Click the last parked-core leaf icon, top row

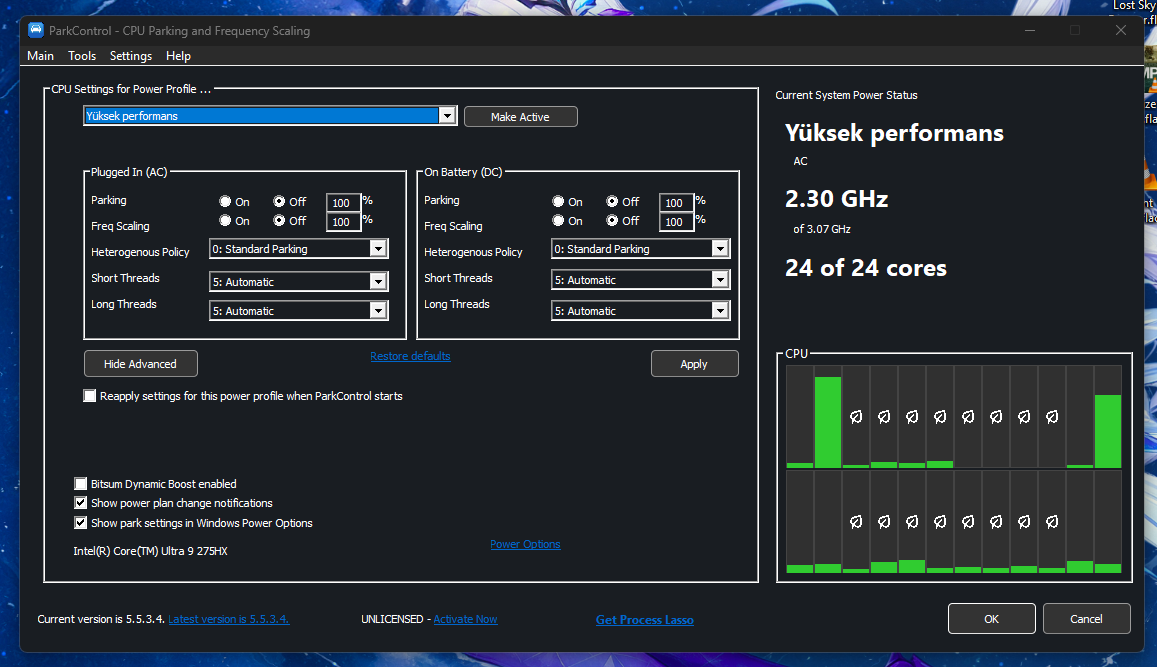1052,417
